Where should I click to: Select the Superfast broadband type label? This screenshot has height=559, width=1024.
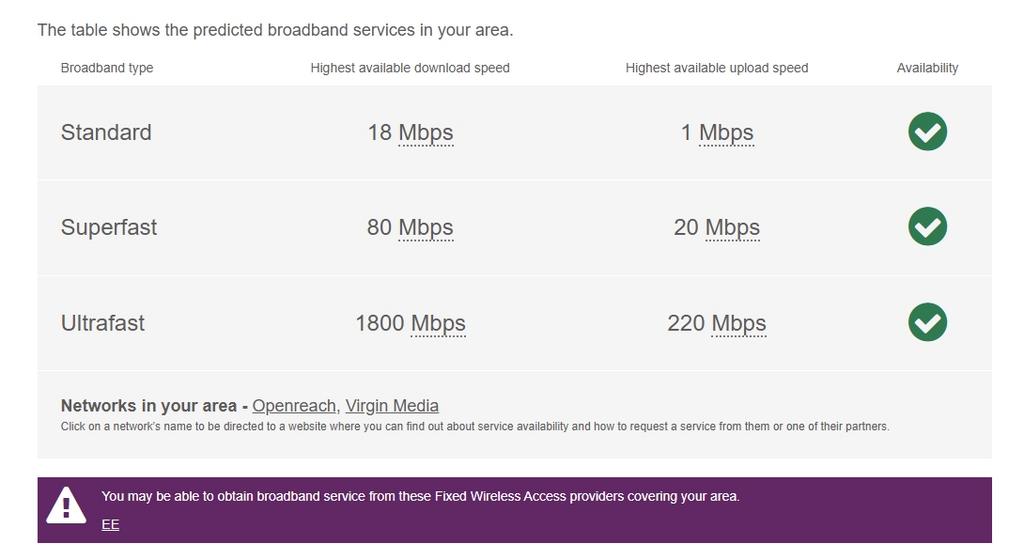tap(109, 228)
